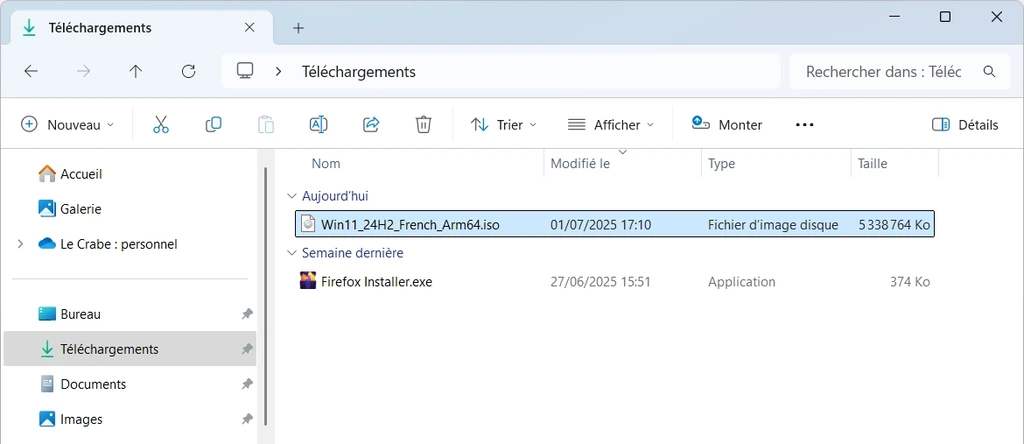Toggle the Détails pane
Screen dimensions: 1024x444
(965, 125)
